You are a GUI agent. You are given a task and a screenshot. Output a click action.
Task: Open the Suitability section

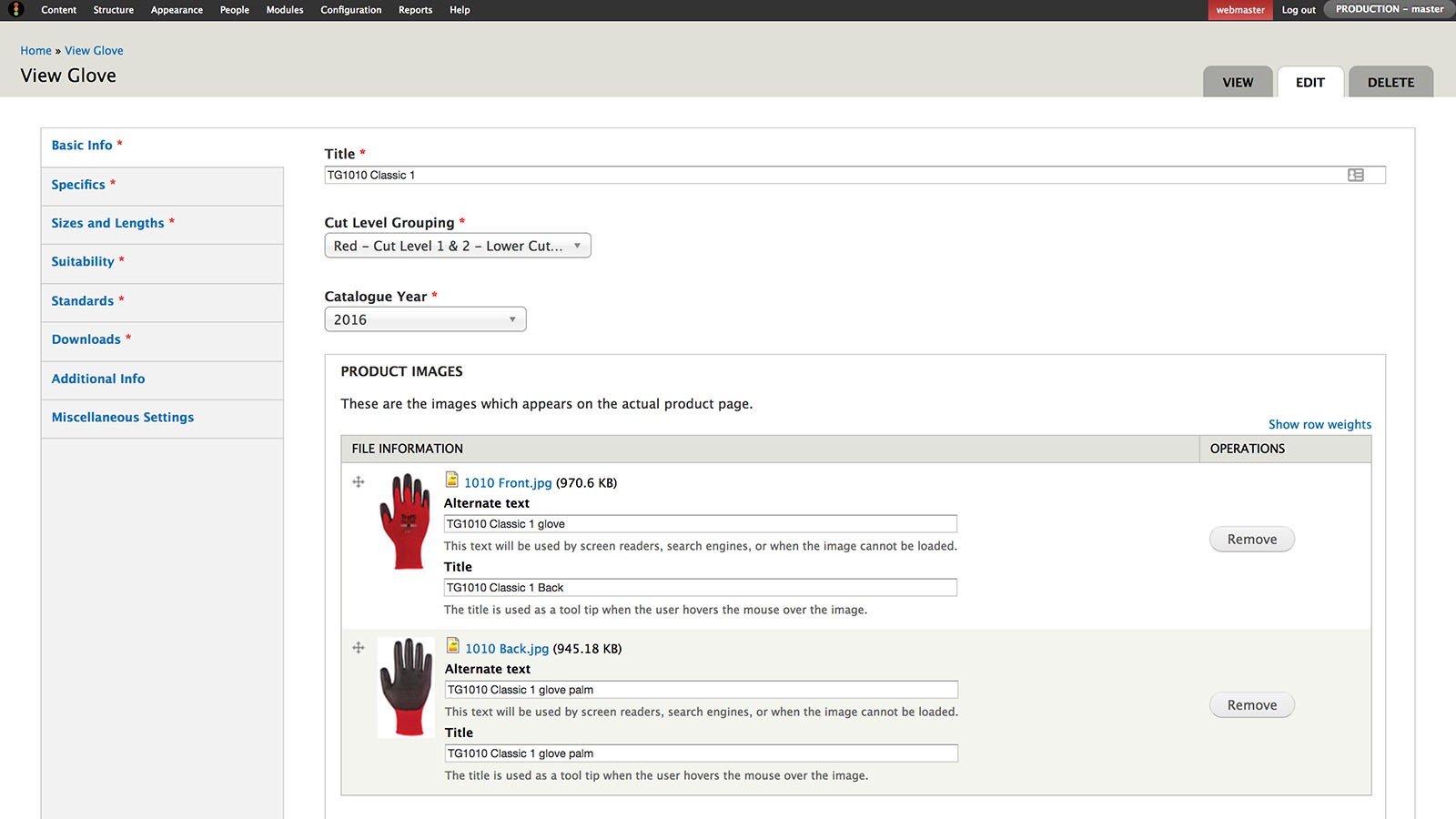[162, 263]
